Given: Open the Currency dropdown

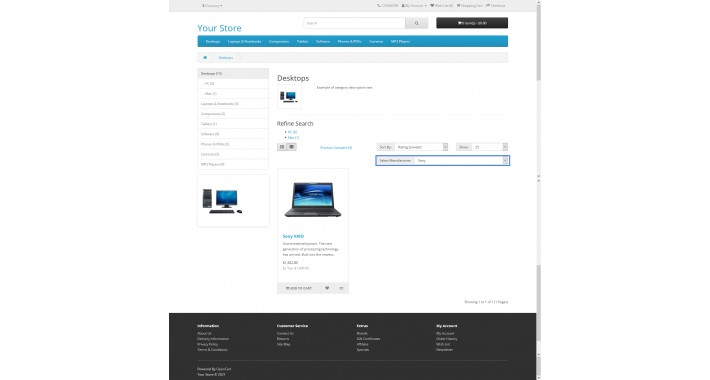Looking at the screenshot, I should click(x=212, y=5).
